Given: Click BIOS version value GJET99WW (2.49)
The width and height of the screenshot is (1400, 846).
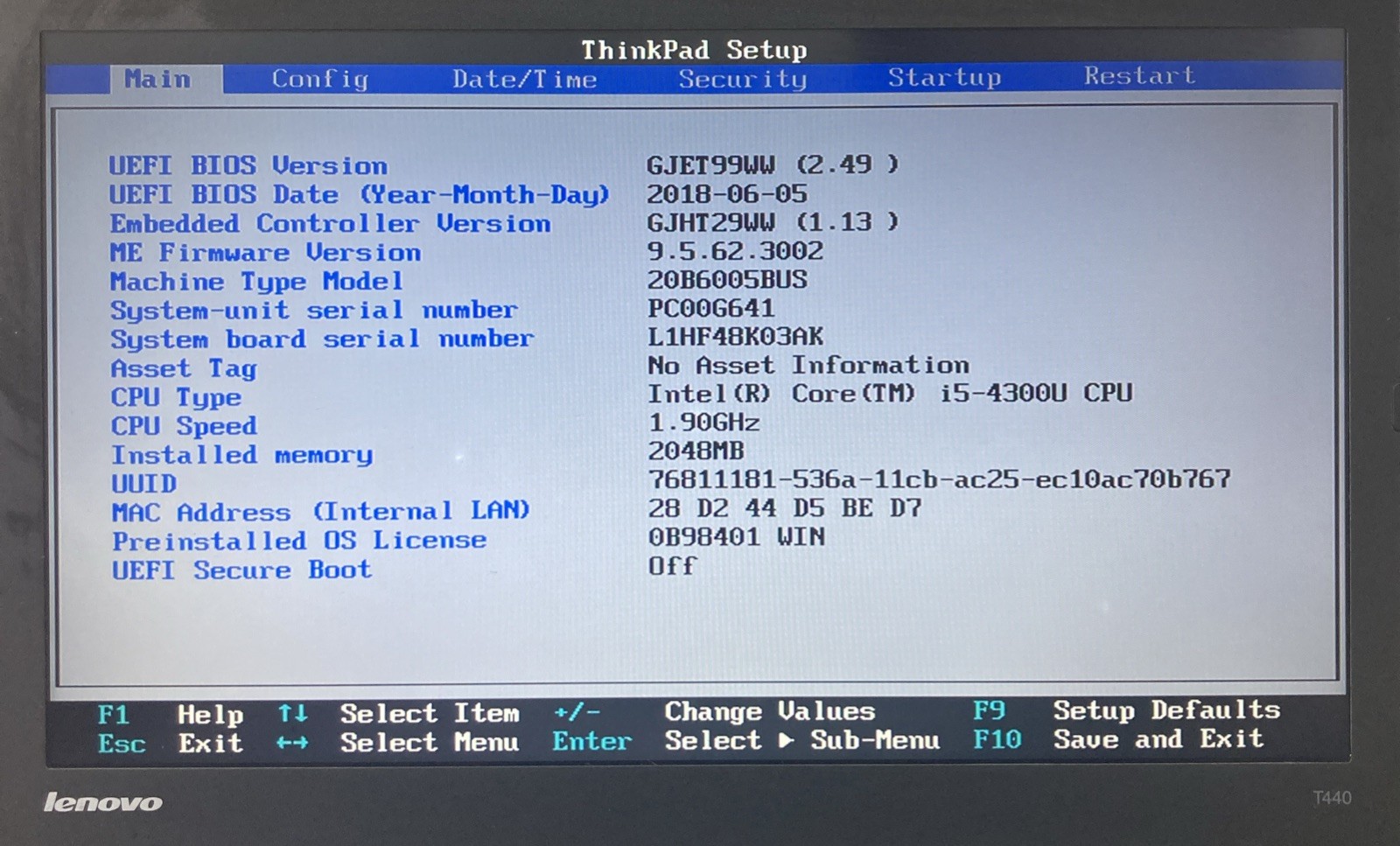Looking at the screenshot, I should coord(773,164).
